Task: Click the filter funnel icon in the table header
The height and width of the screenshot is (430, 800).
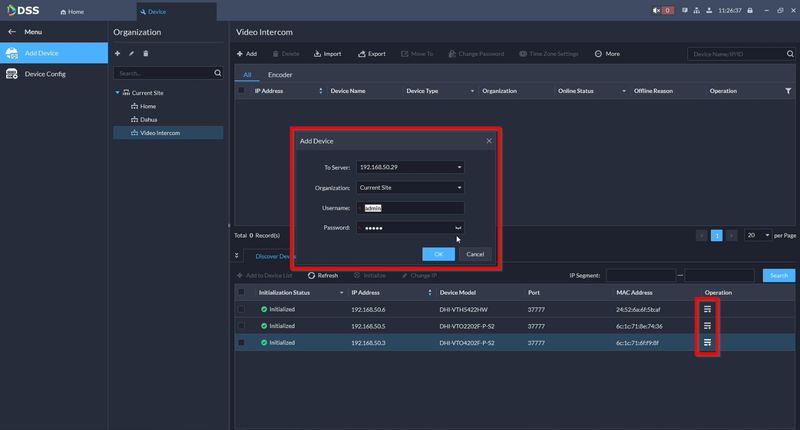Action: pos(788,91)
